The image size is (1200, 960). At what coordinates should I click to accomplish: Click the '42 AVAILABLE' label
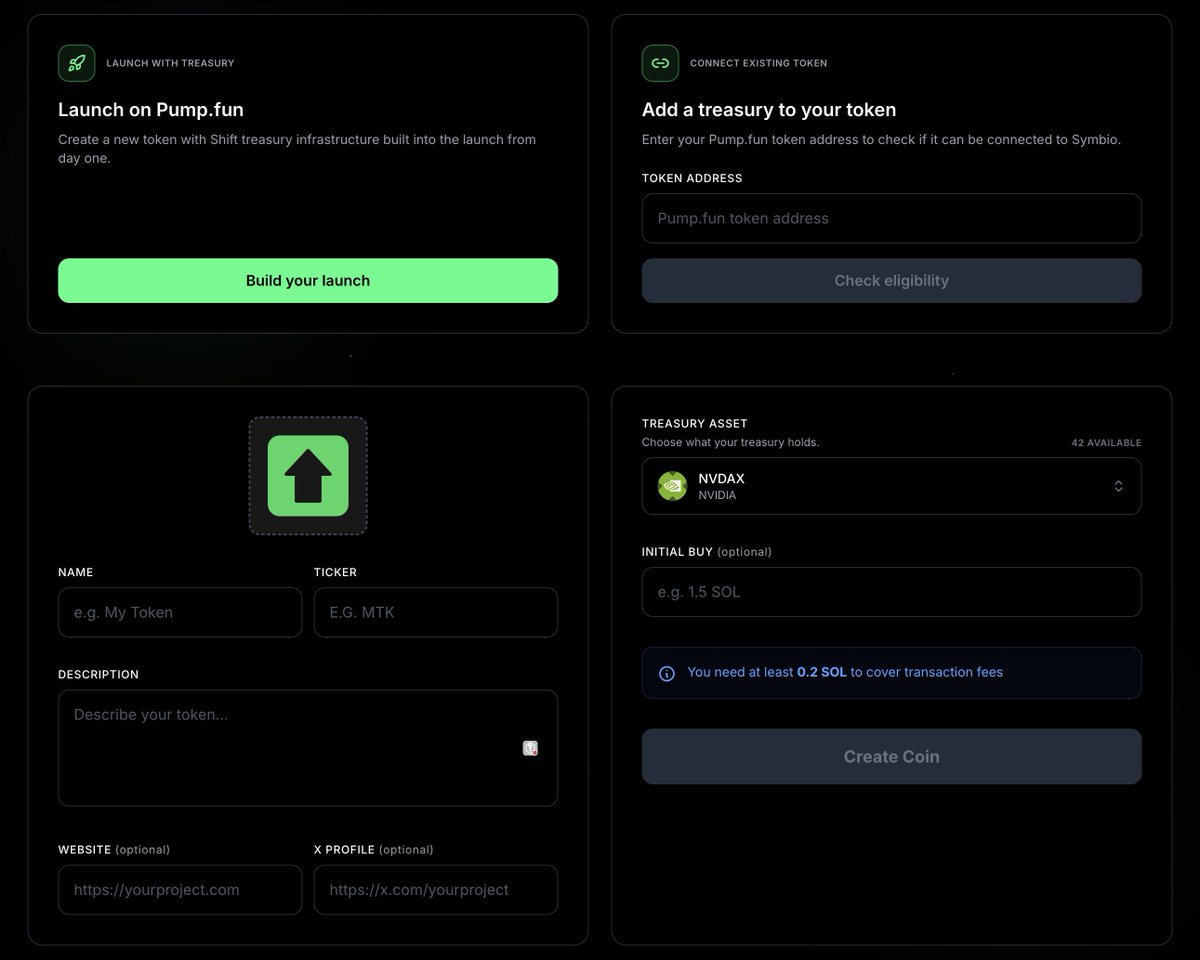coord(1106,443)
